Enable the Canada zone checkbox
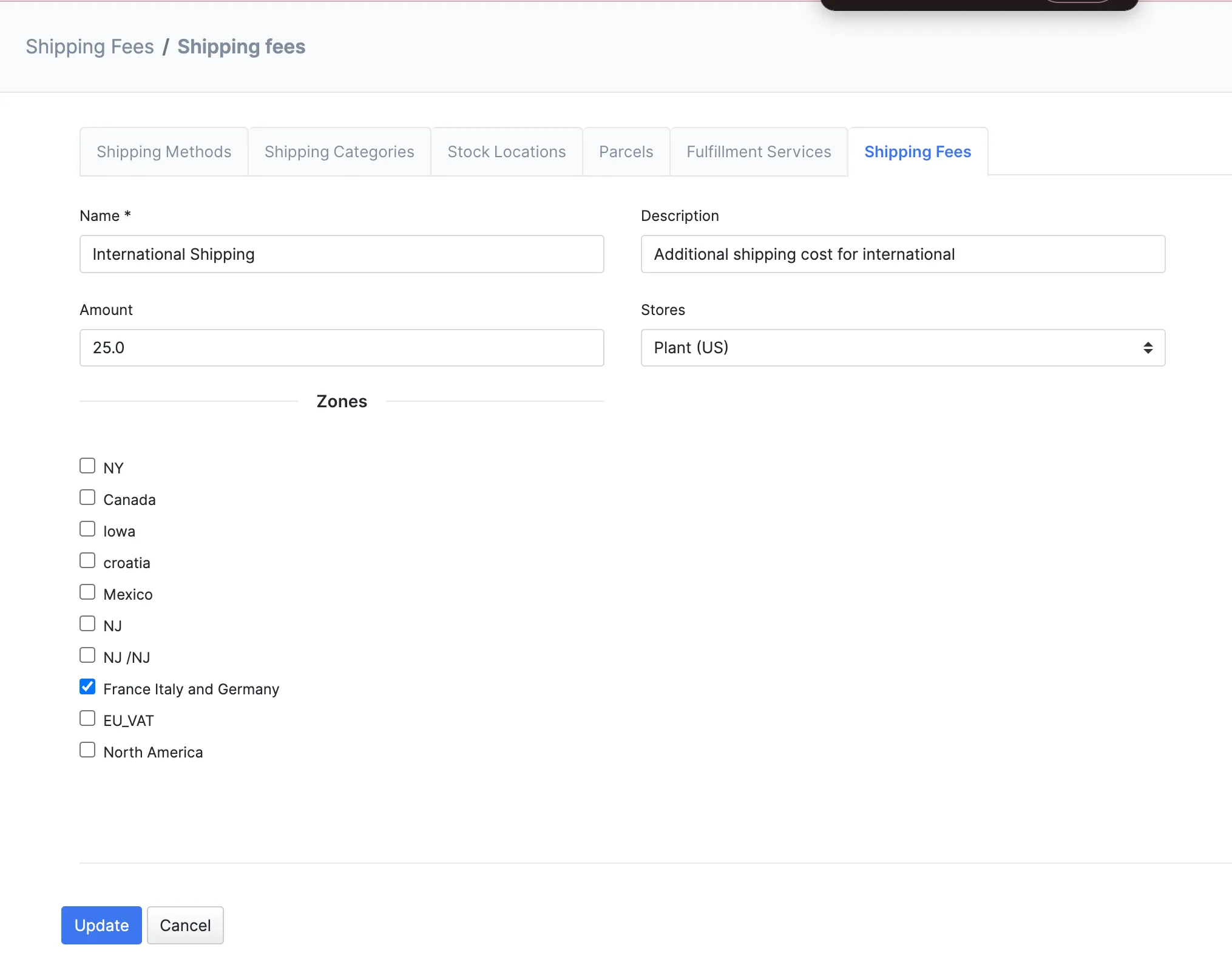 tap(87, 497)
